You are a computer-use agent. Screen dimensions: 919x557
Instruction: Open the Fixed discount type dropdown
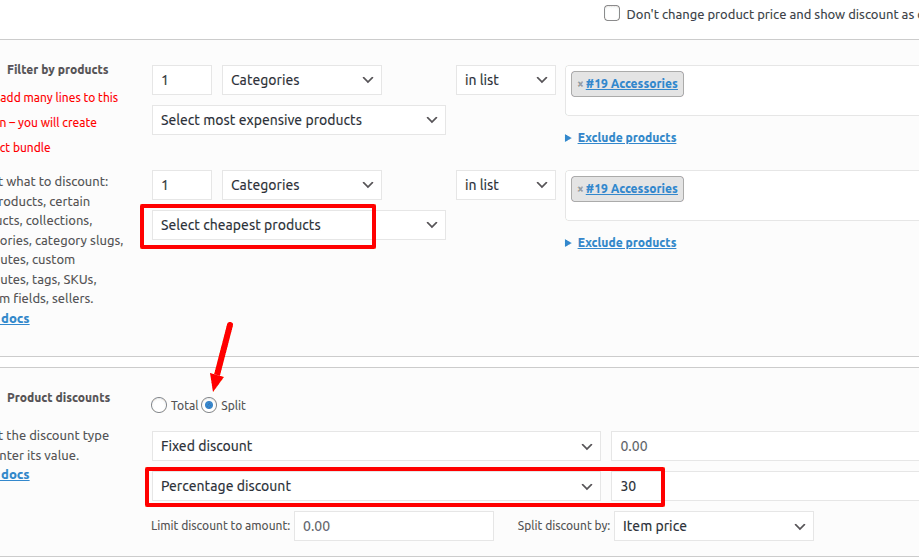376,446
